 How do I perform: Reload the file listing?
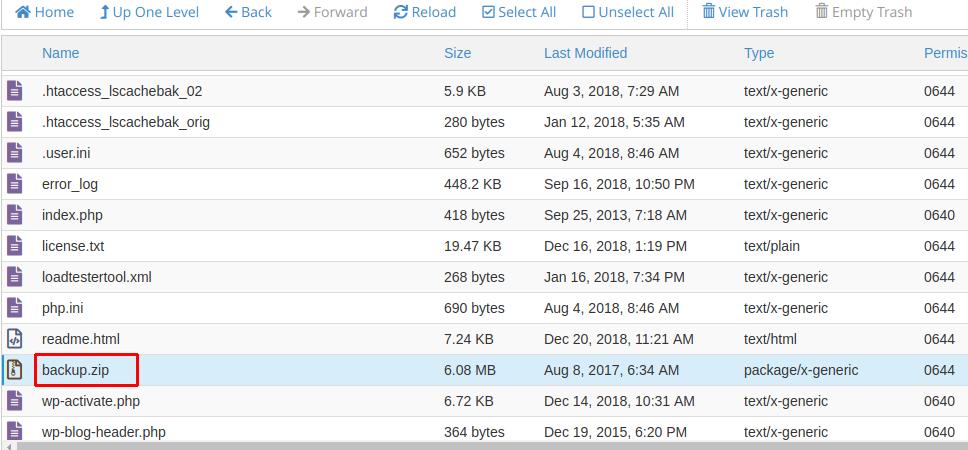pos(424,12)
